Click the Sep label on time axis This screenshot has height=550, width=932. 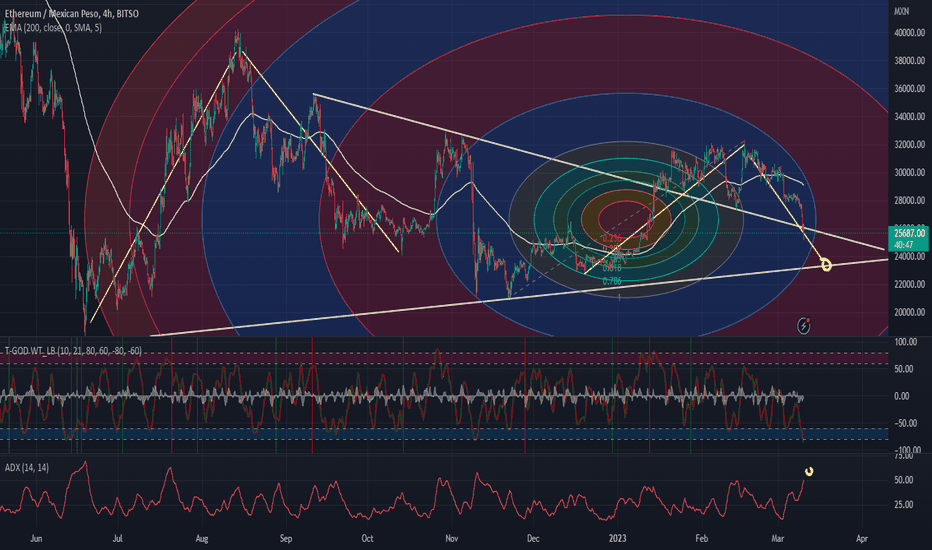[x=286, y=539]
